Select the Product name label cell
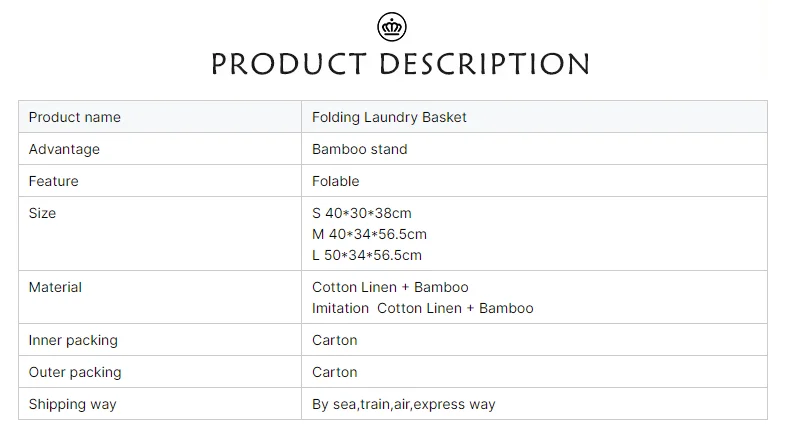The image size is (787, 432). click(75, 117)
